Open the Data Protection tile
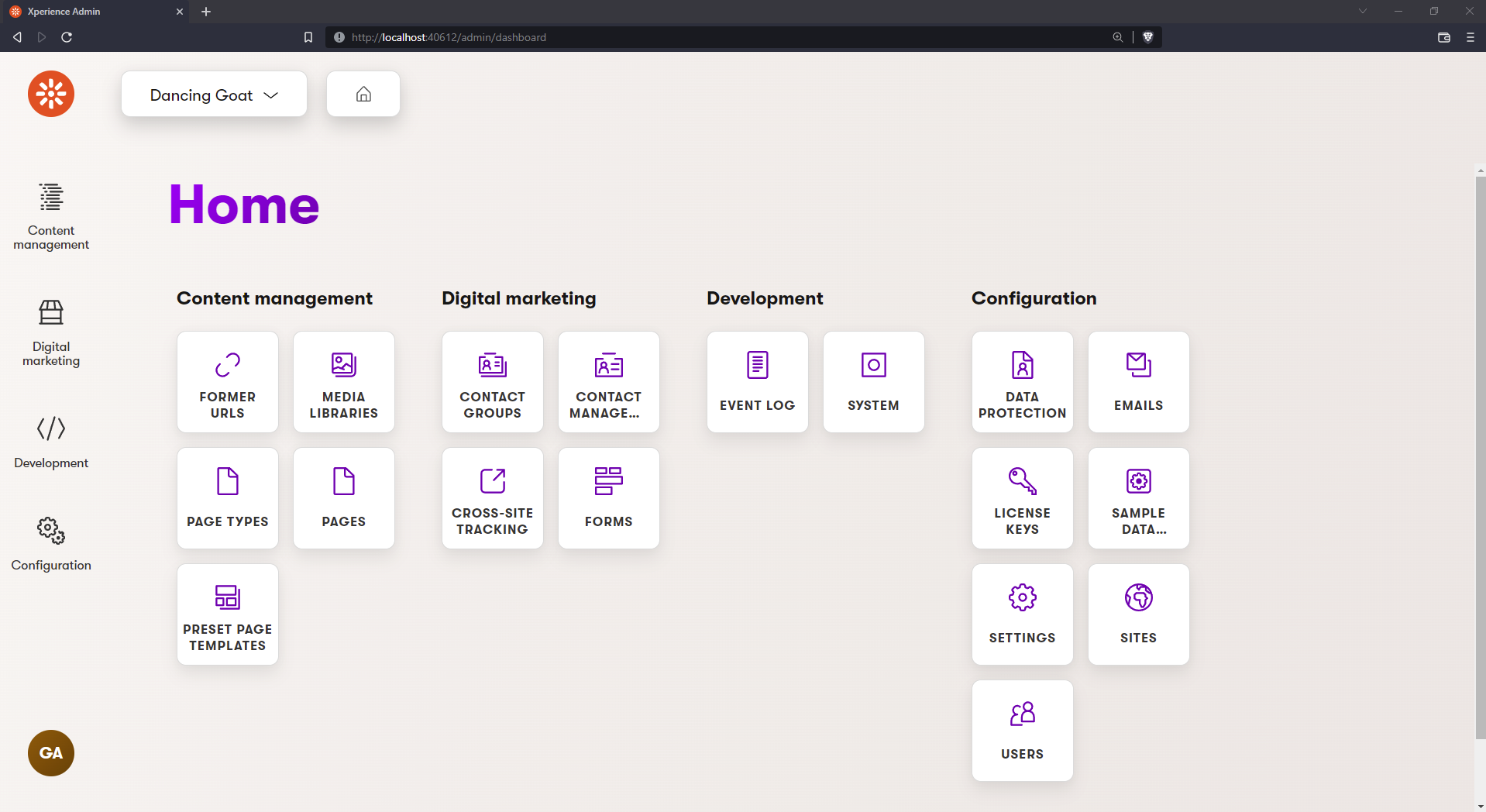This screenshot has width=1486, height=812. coord(1023,382)
